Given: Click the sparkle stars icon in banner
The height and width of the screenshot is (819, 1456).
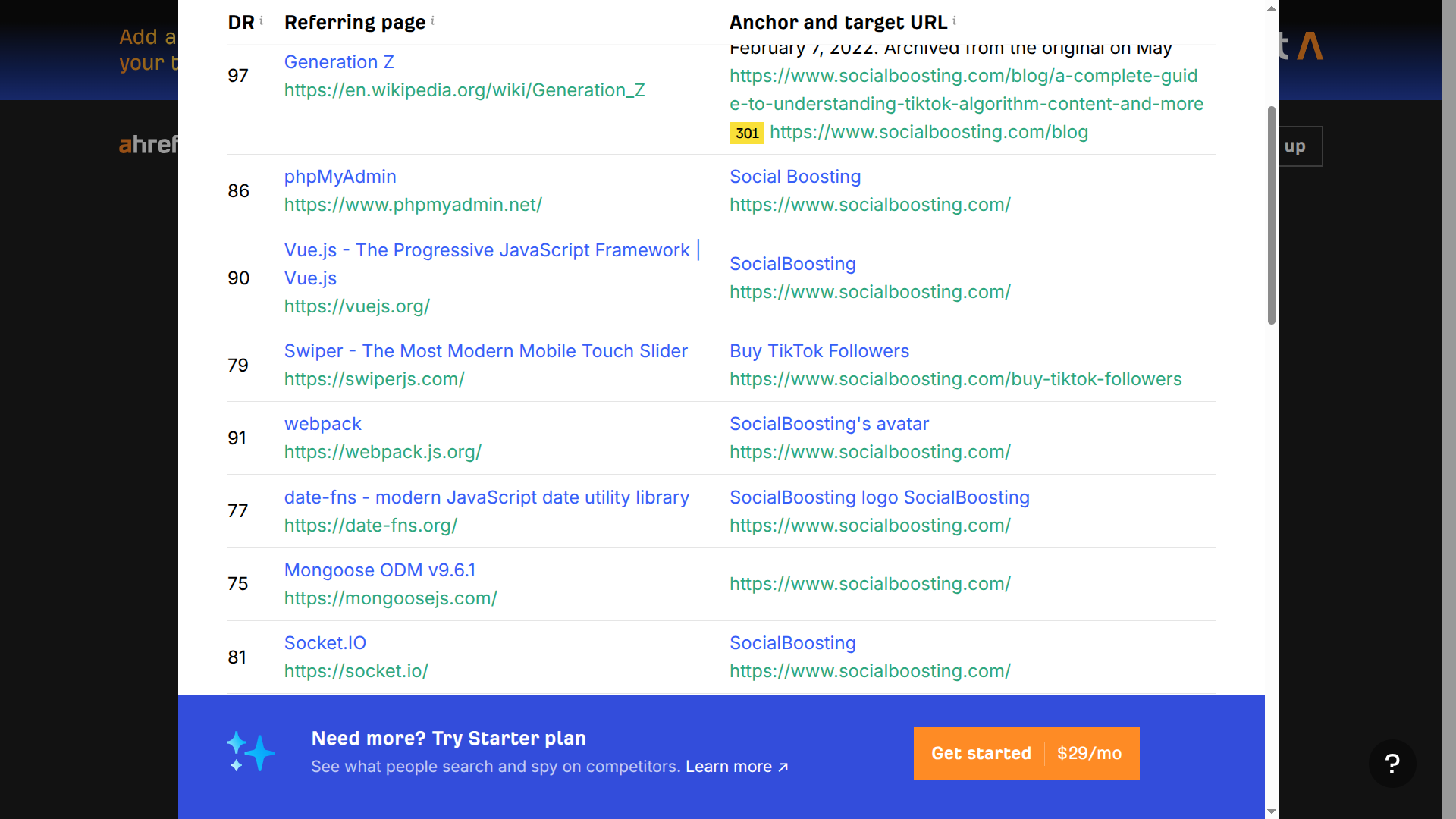Looking at the screenshot, I should pos(251,752).
